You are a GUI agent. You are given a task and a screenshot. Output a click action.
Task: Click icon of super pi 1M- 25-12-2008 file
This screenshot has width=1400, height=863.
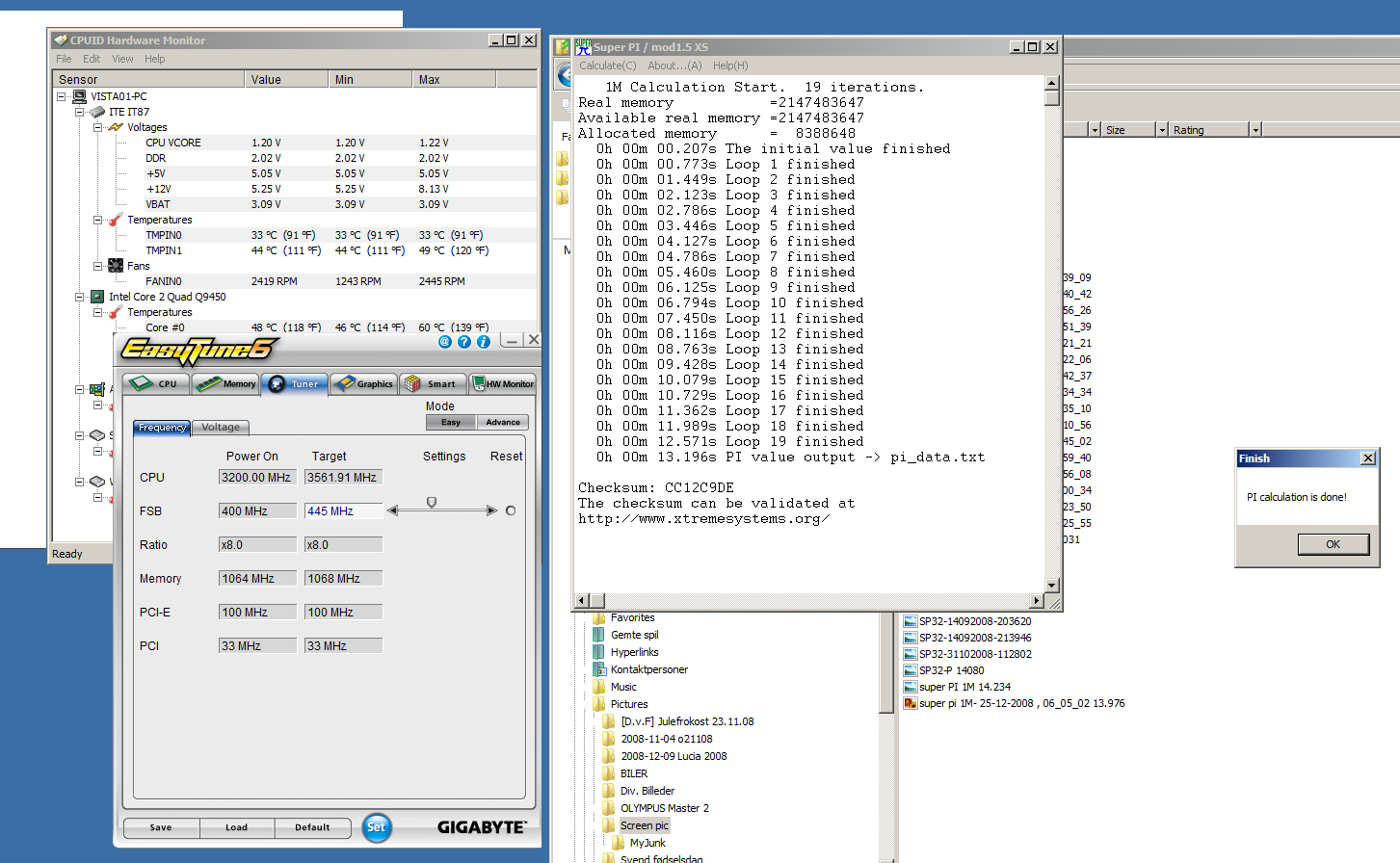910,703
